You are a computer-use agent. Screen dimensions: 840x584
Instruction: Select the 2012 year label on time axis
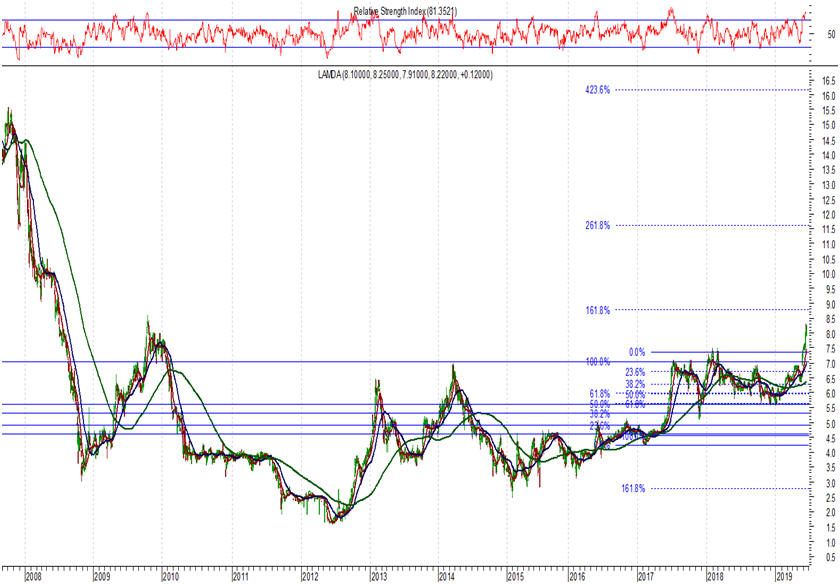310,577
